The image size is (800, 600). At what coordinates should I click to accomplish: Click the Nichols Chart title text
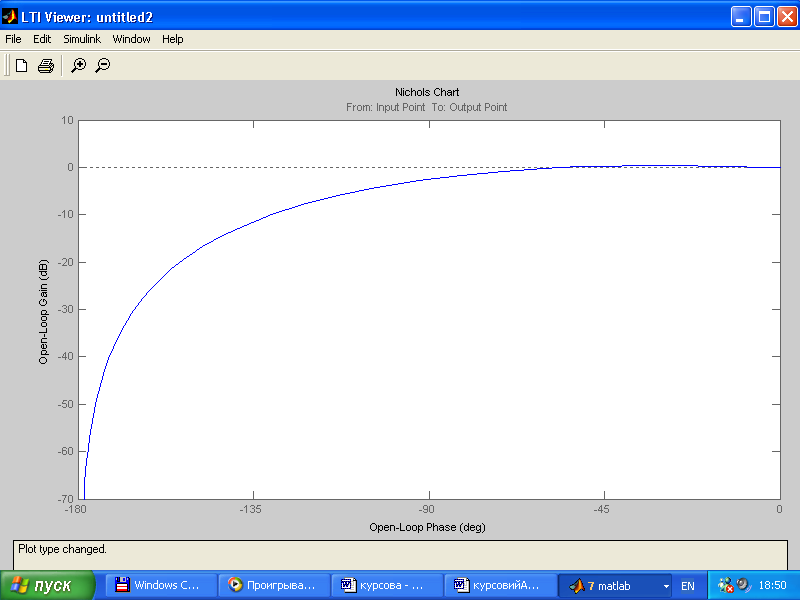click(x=427, y=92)
